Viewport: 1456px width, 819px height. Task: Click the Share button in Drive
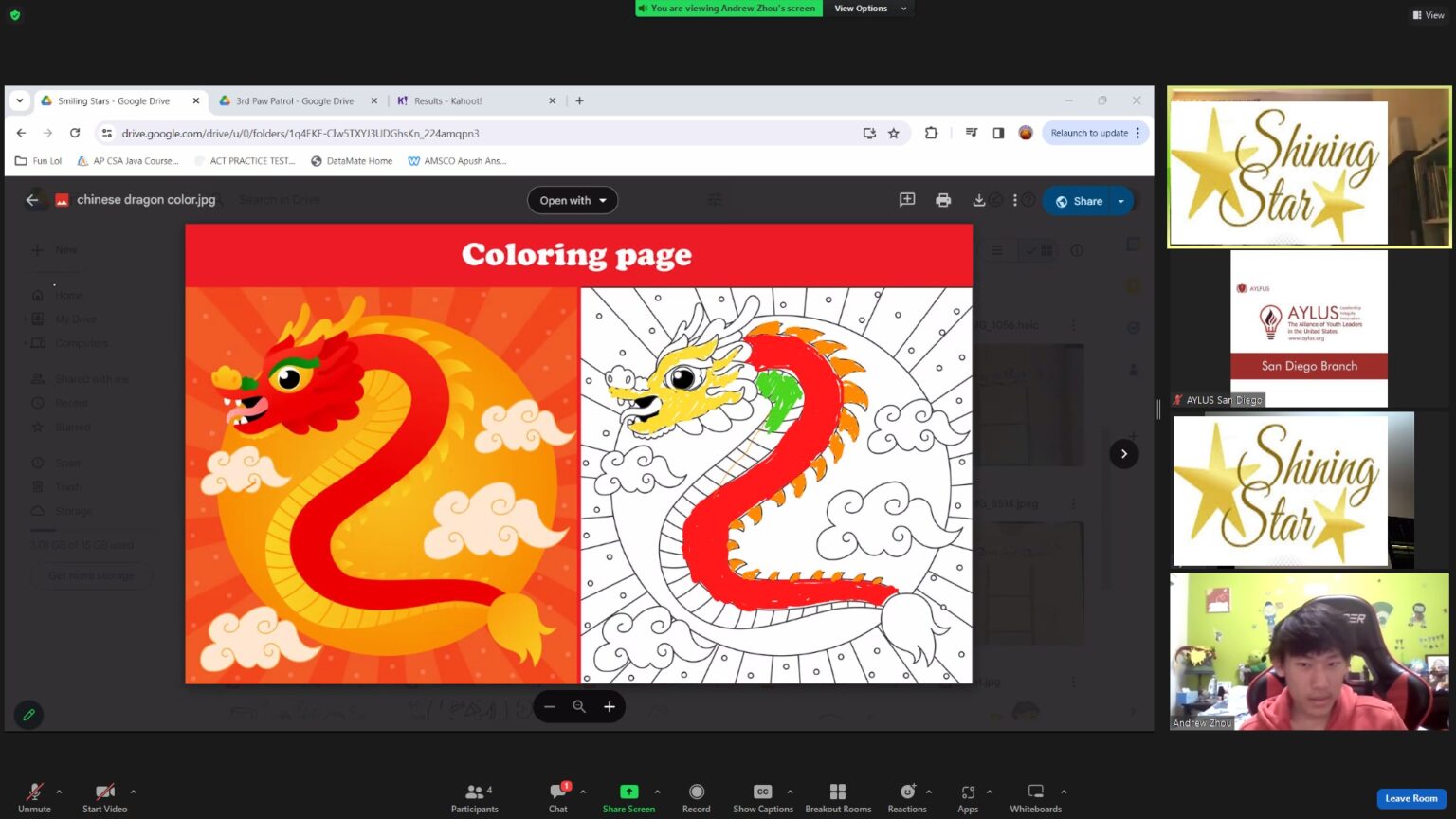click(1080, 201)
